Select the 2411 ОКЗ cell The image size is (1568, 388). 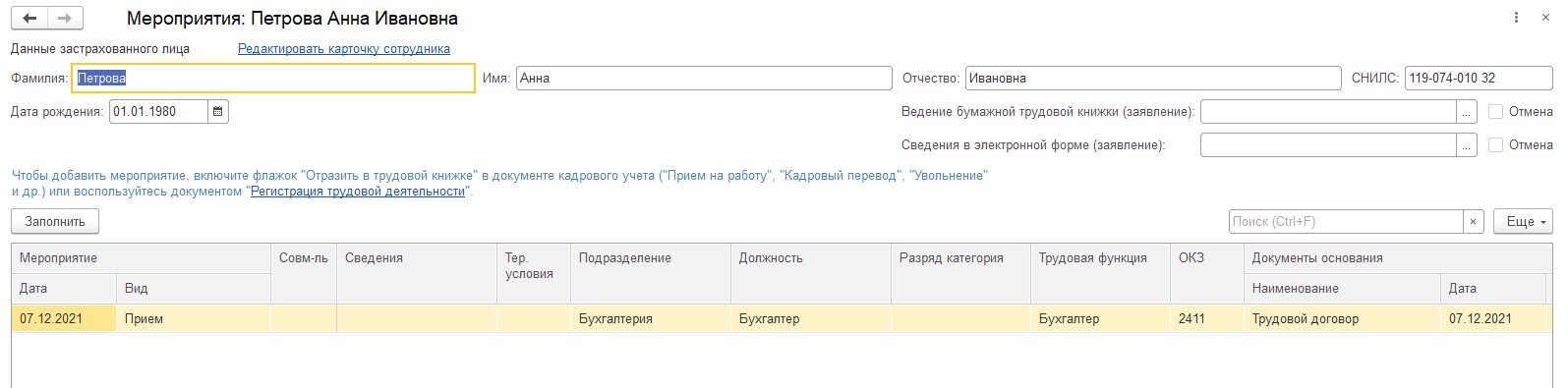(x=1206, y=319)
